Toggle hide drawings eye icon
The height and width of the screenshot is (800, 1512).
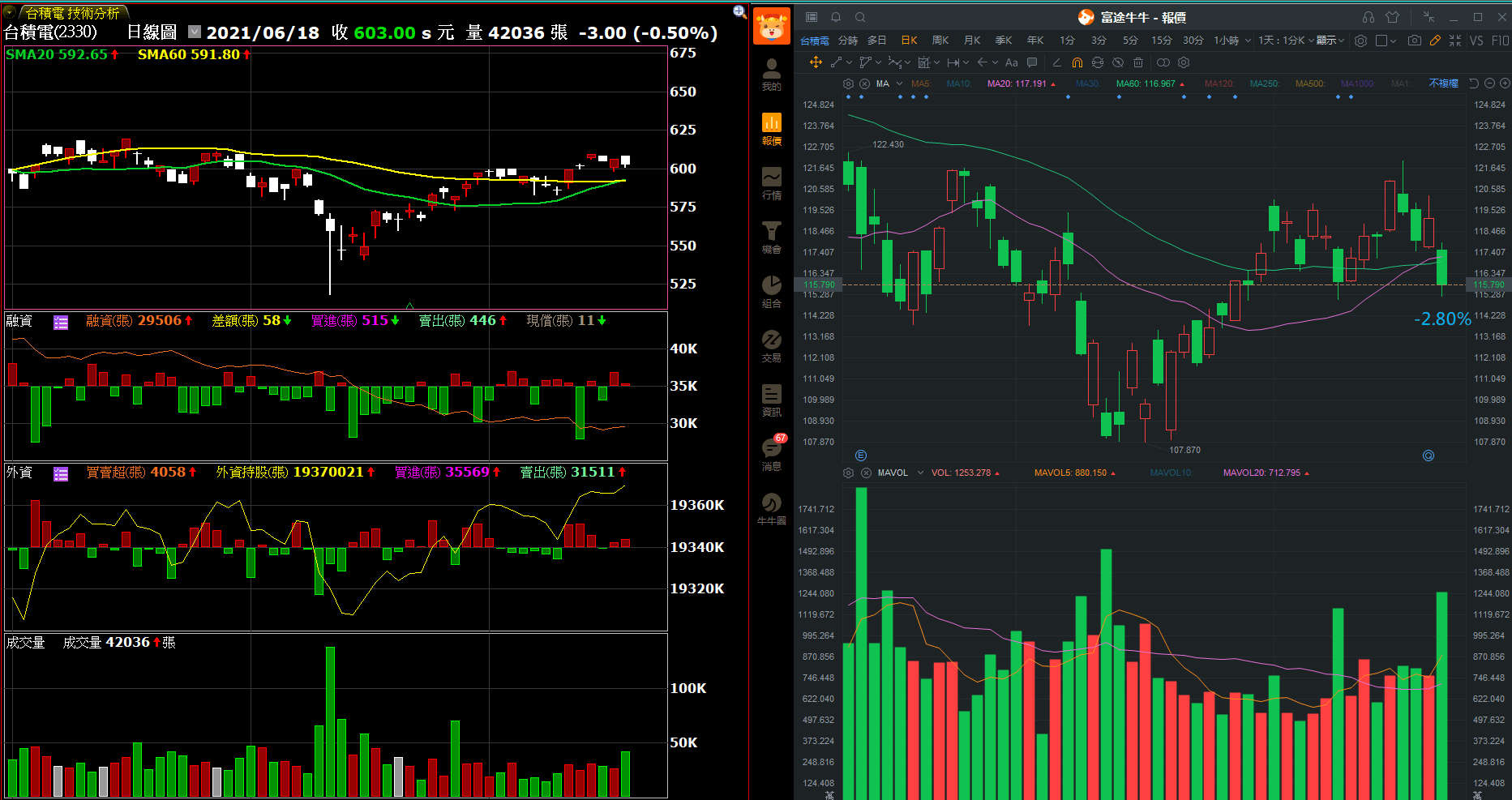point(1118,62)
